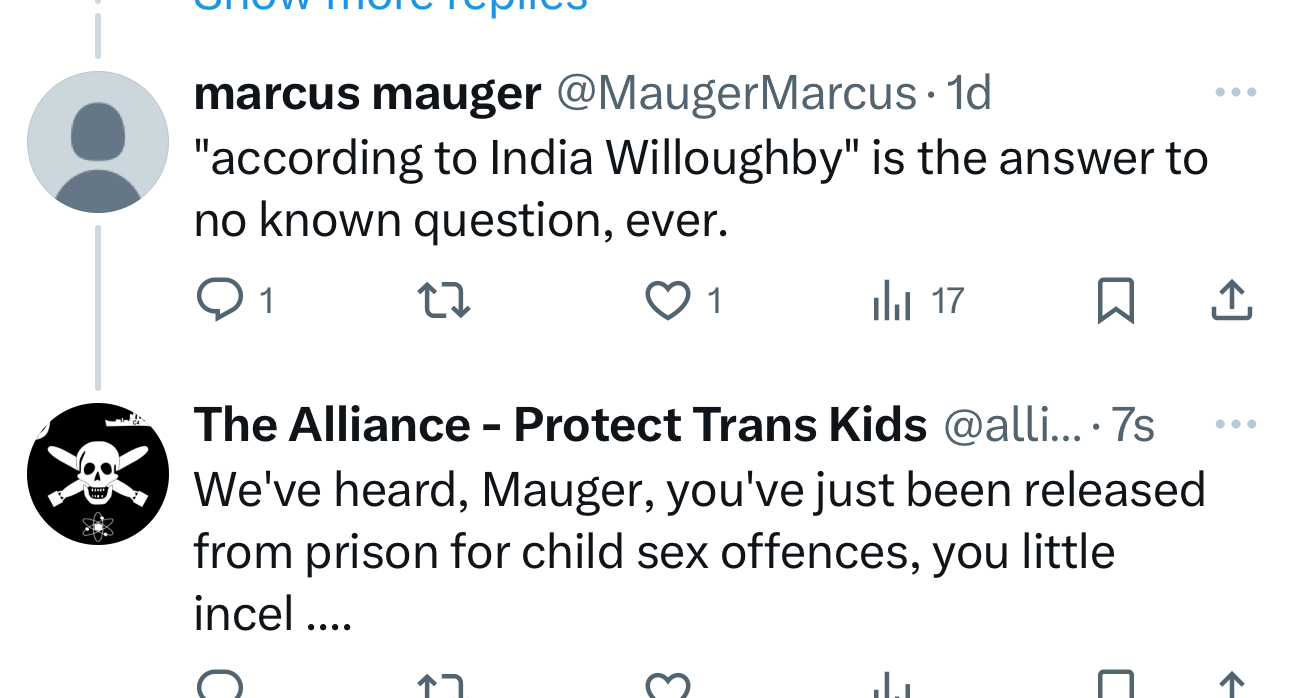The height and width of the screenshot is (698, 1290).
Task: Retweet marcus mauger's post
Action: tap(443, 300)
